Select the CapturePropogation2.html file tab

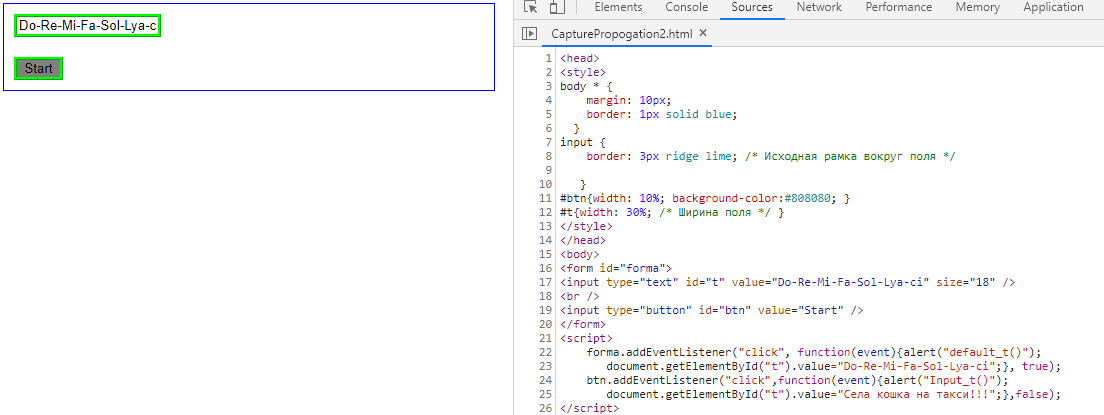(x=622, y=34)
